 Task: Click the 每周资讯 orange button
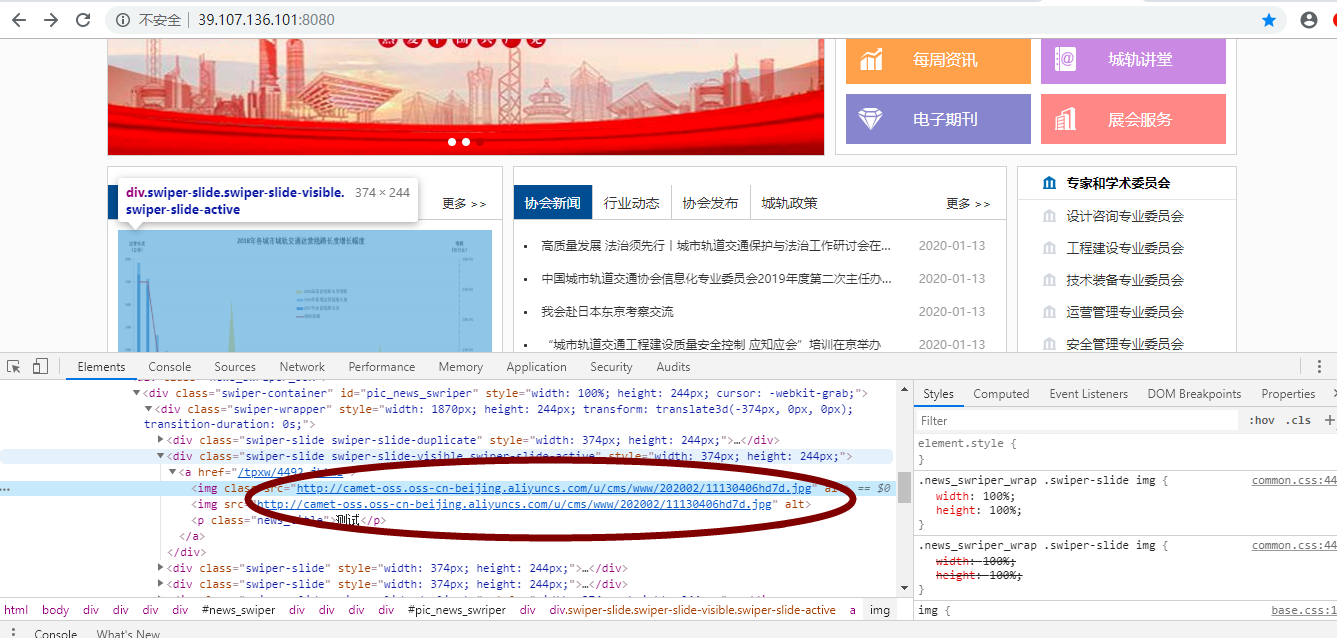(x=937, y=60)
